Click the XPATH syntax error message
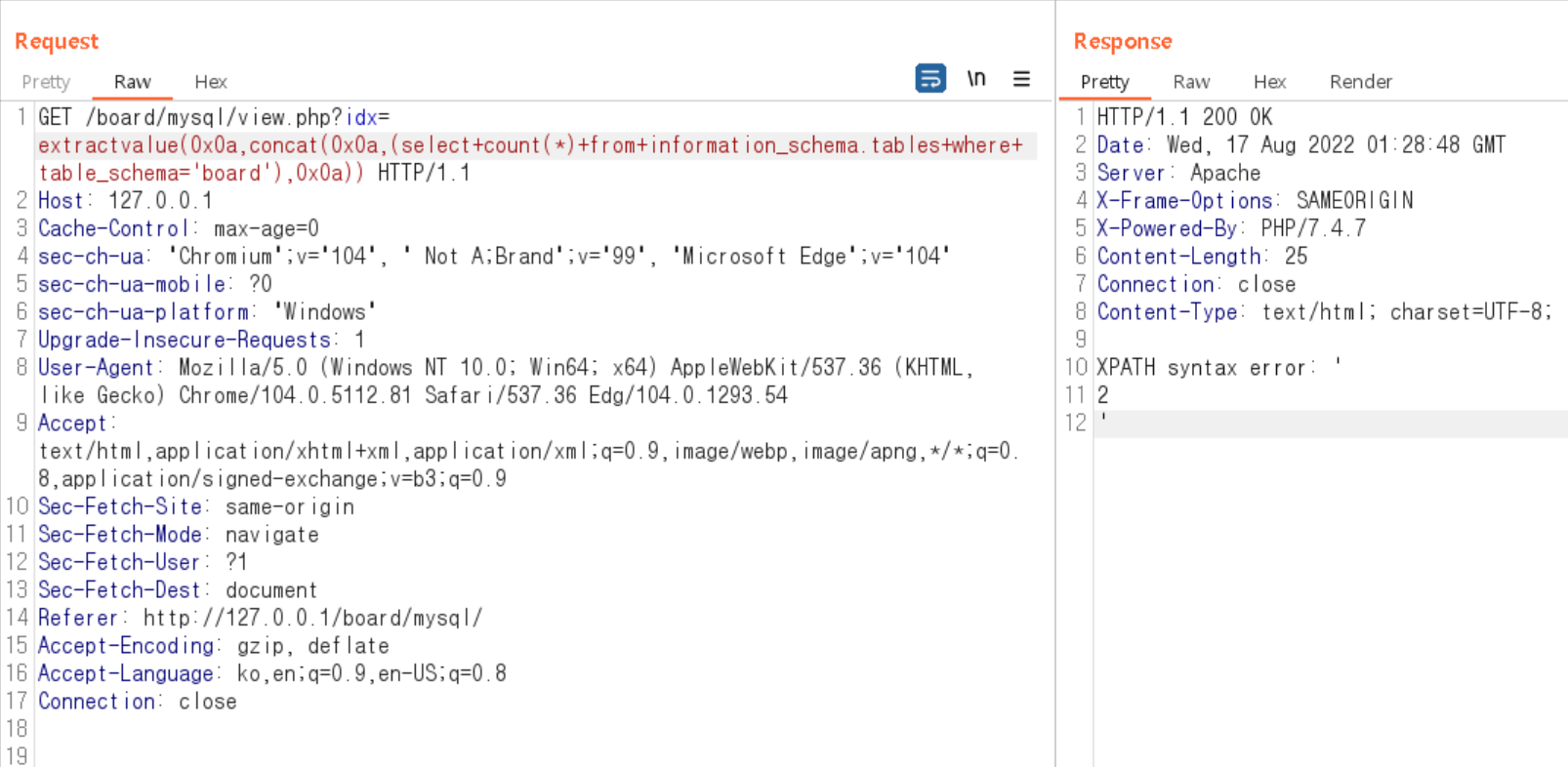Screen dimensions: 1568x767 coord(1219,368)
